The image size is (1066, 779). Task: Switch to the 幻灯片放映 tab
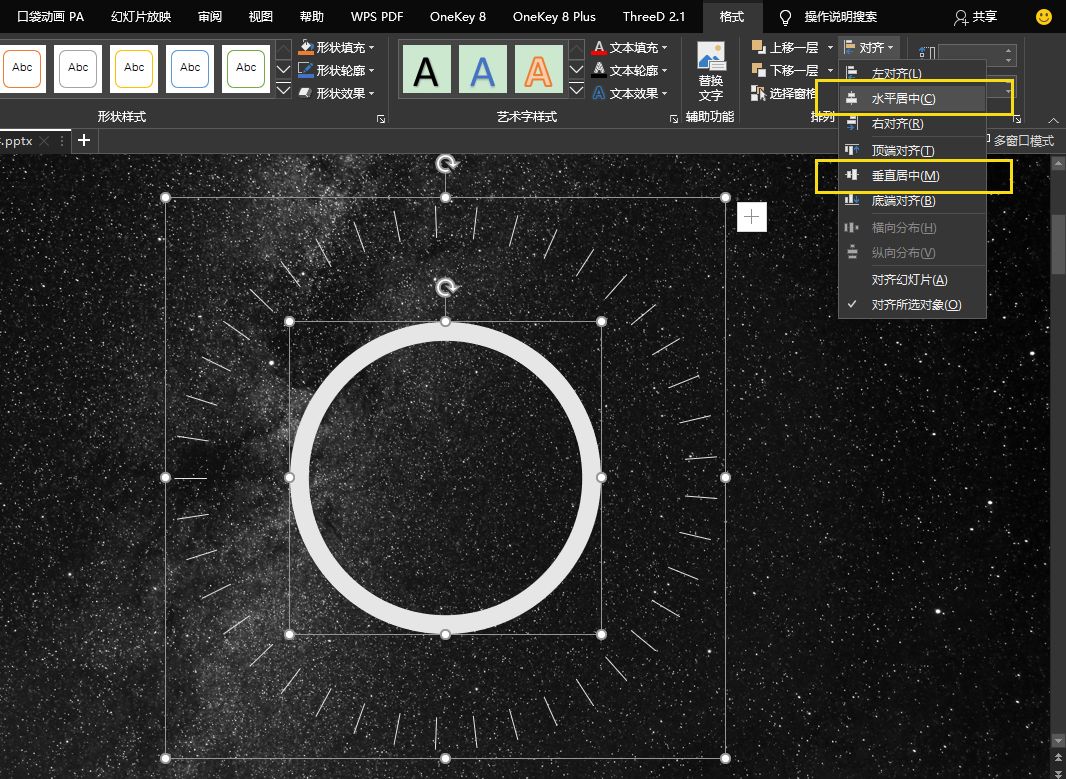point(141,16)
